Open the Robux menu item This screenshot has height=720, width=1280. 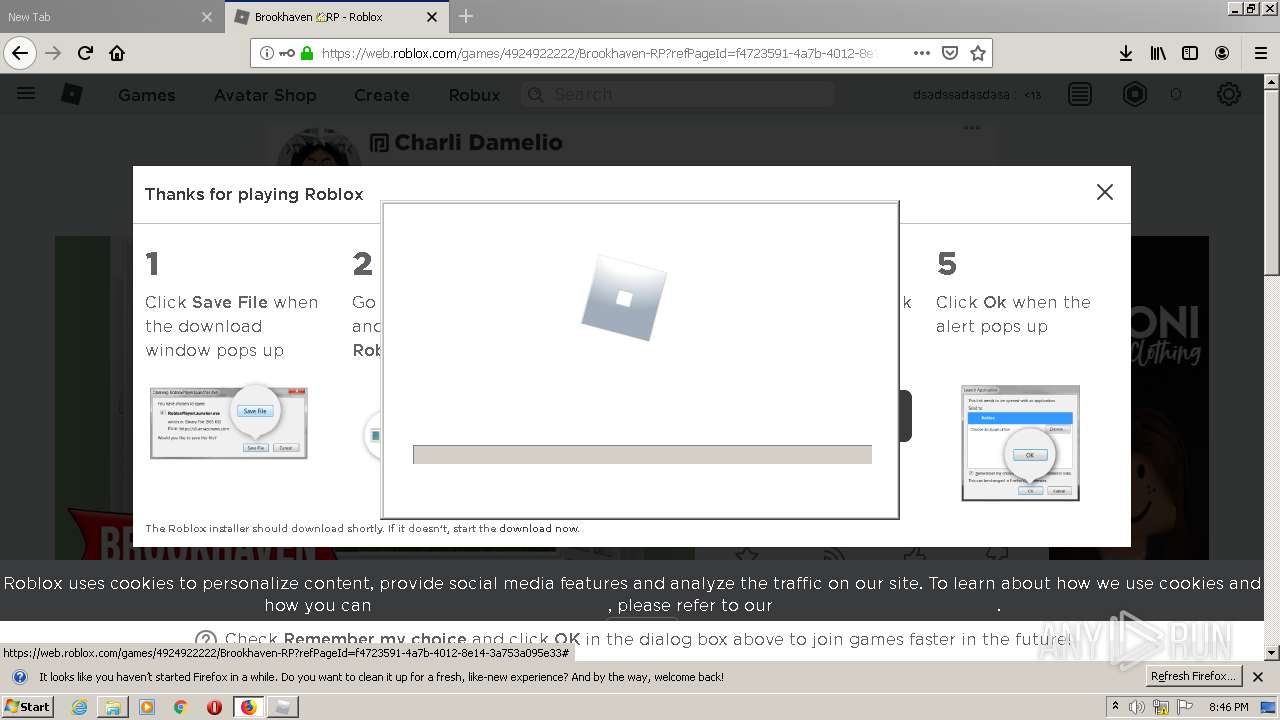pos(474,95)
